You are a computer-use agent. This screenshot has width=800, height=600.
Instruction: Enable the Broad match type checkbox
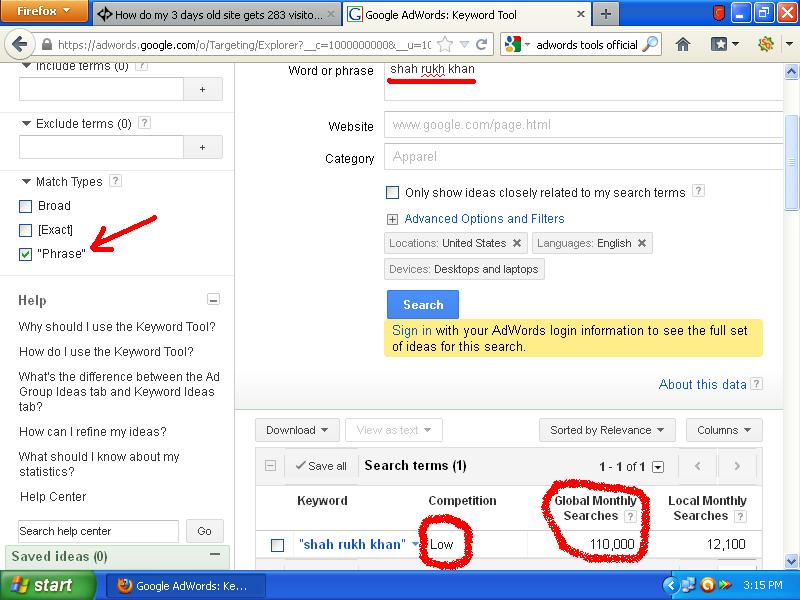[26, 206]
